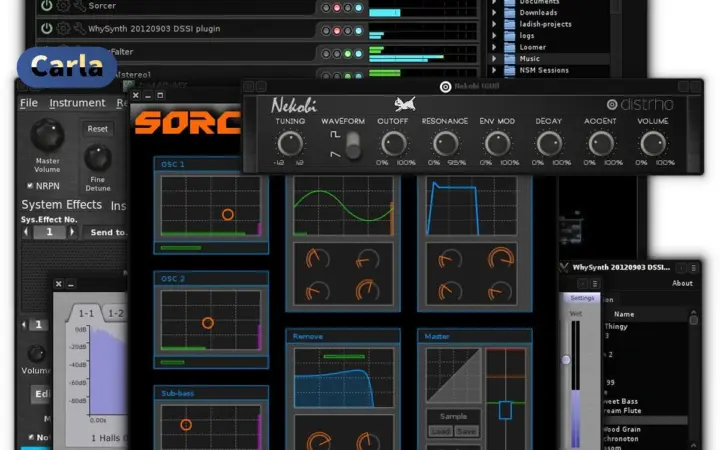Flip the Nekobi Waveform switch
This screenshot has height=450, width=720.
(353, 145)
